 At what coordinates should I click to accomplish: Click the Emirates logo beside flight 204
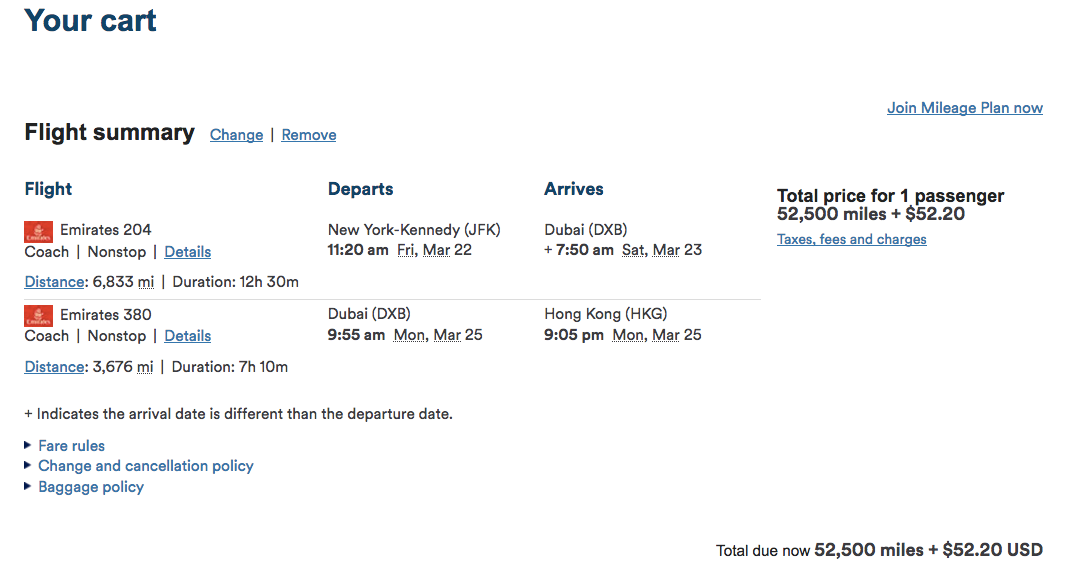click(39, 232)
